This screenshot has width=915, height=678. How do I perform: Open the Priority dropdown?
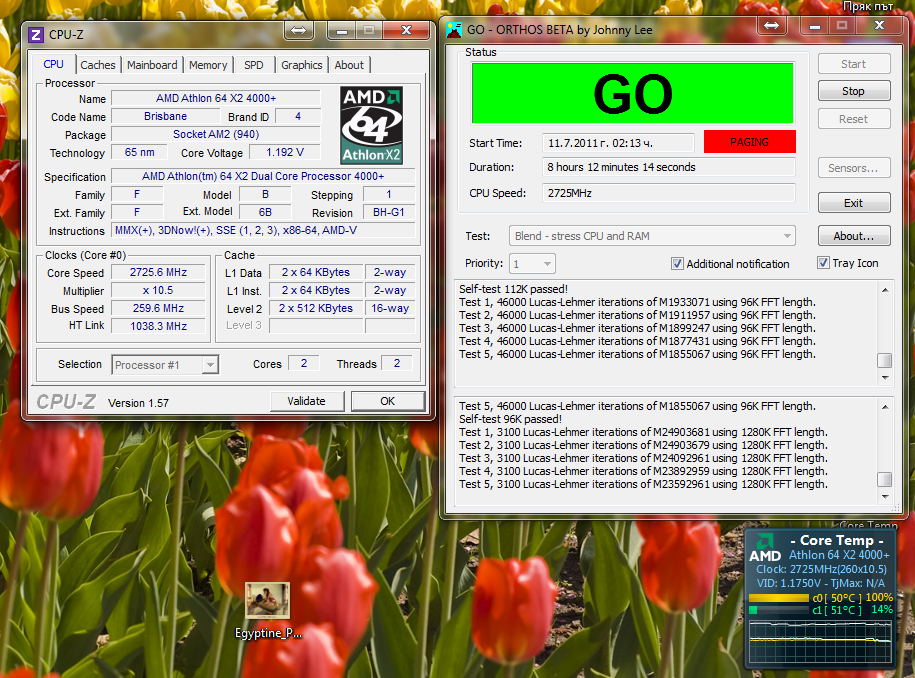coord(532,264)
